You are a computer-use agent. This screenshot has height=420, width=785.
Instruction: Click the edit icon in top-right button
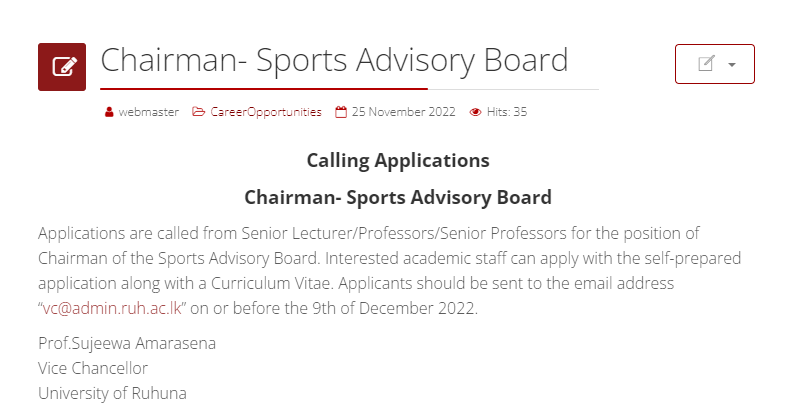706,64
